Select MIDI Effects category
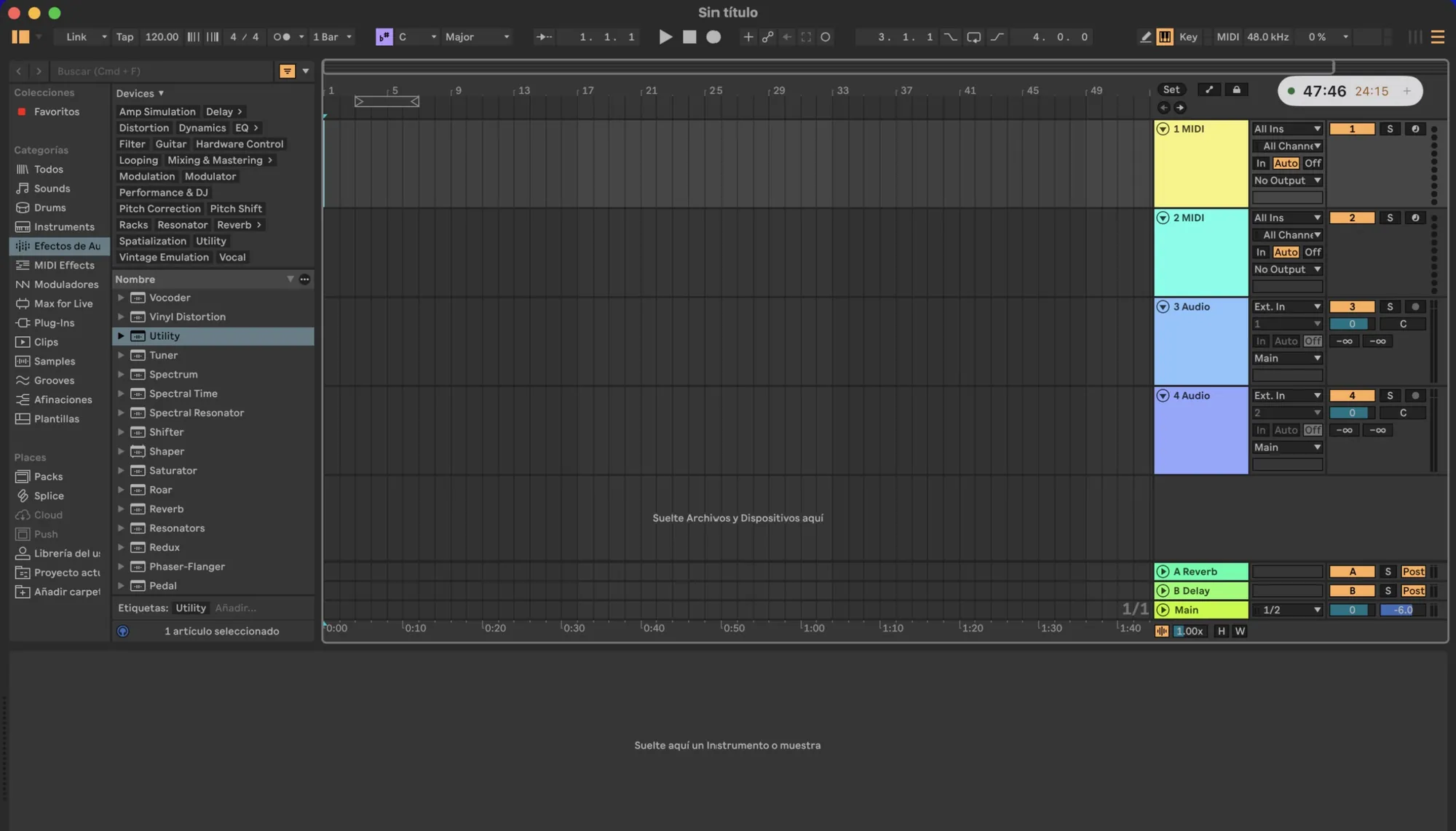1456x831 pixels. [64, 266]
